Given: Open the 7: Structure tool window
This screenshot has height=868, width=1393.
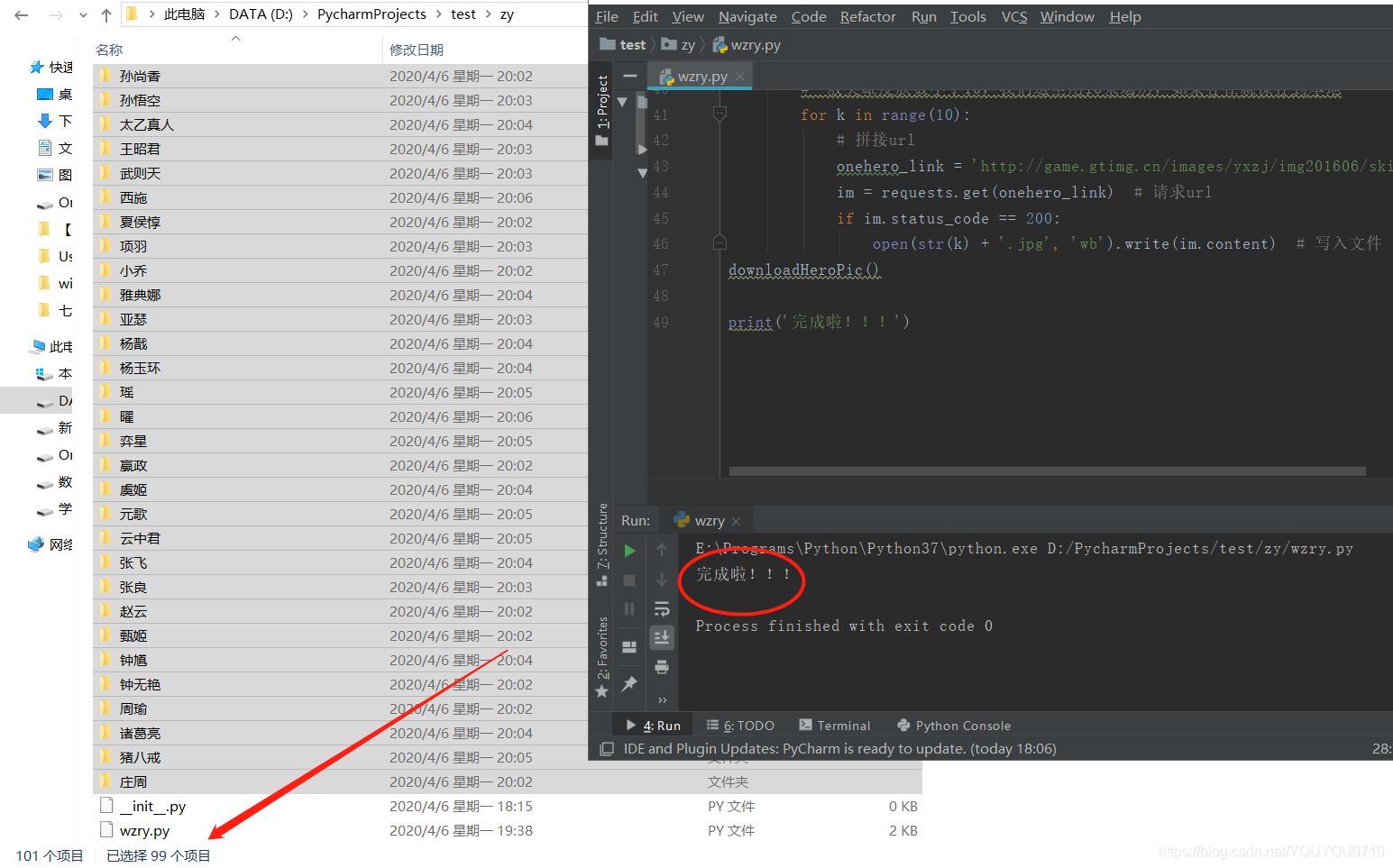Looking at the screenshot, I should tap(601, 545).
